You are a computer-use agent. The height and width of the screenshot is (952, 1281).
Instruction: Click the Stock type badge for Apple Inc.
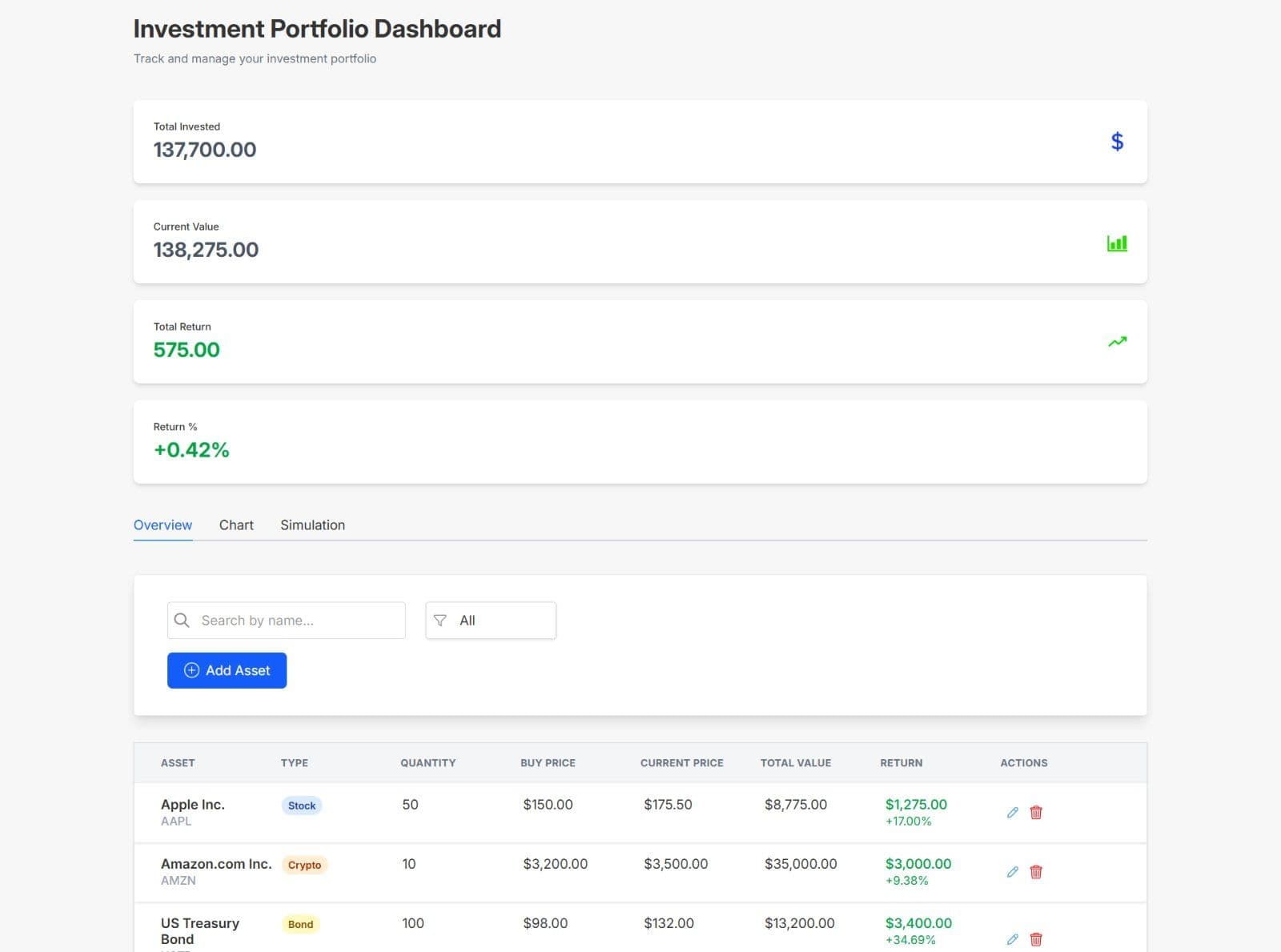click(302, 805)
